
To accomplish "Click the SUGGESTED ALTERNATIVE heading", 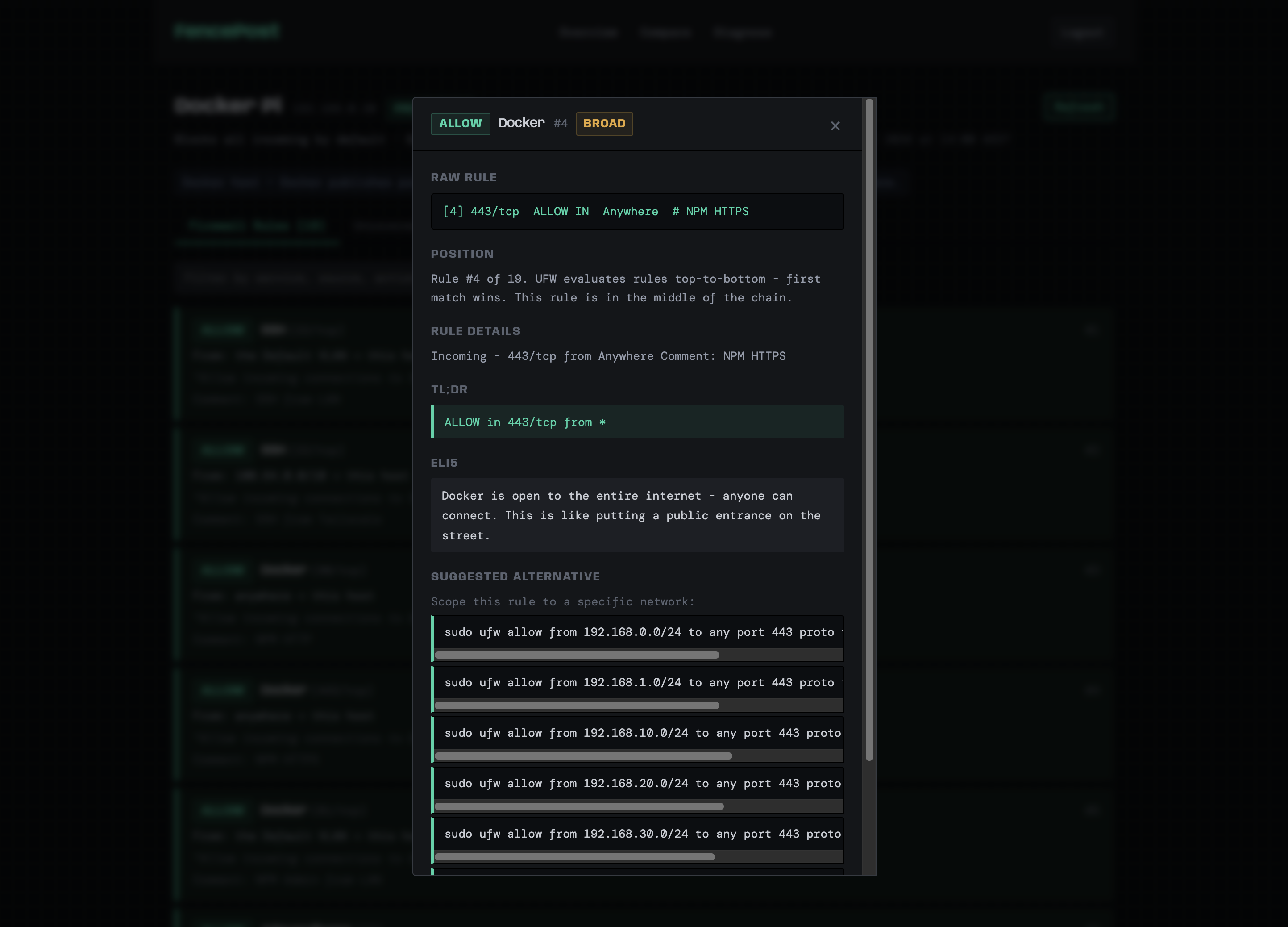I will (515, 577).
